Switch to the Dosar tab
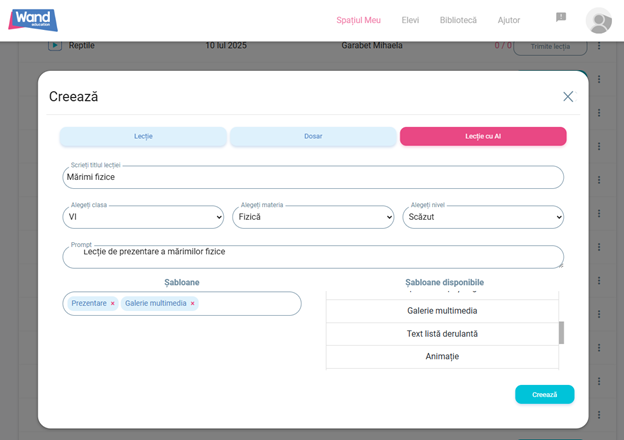This screenshot has width=624, height=440. 313,136
